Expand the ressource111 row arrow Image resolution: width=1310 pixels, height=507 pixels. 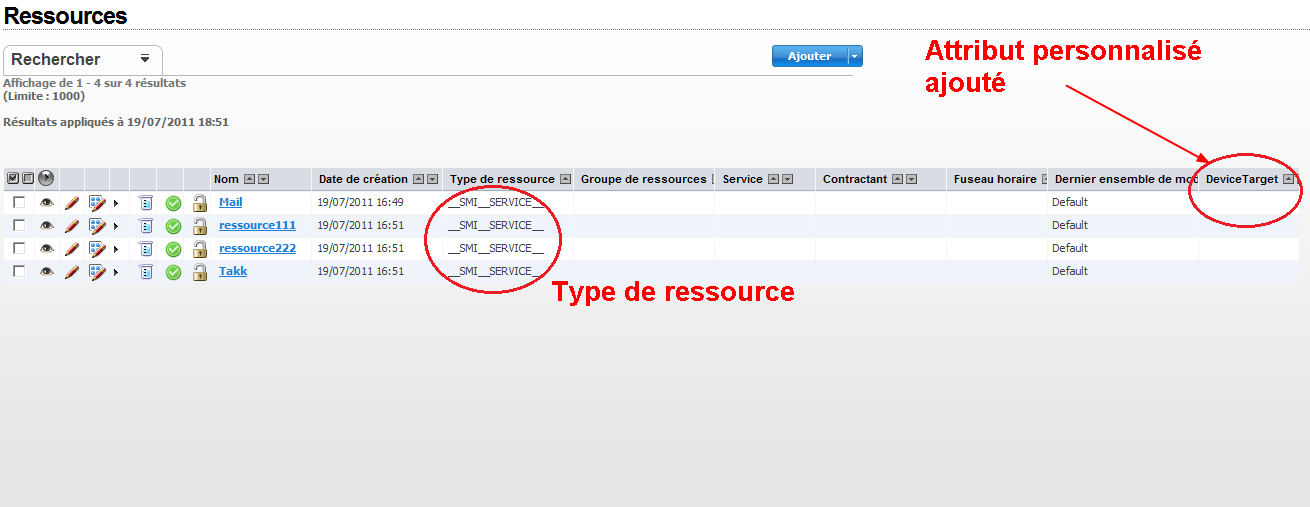coord(116,226)
